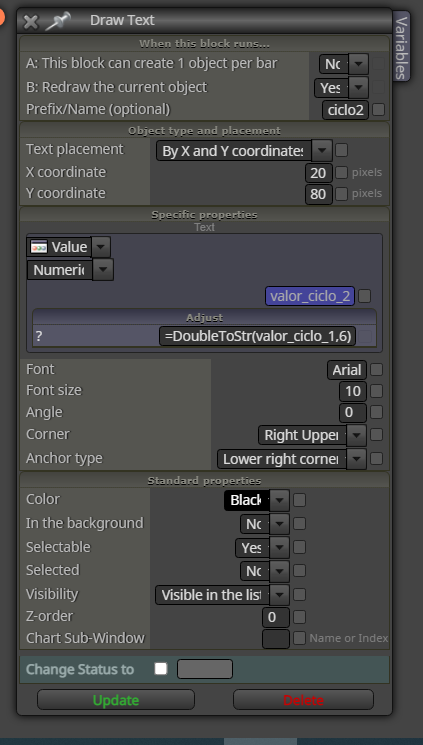The width and height of the screenshot is (423, 745).
Task: Tick checkbox beside option A object per bar
Action: (x=379, y=63)
